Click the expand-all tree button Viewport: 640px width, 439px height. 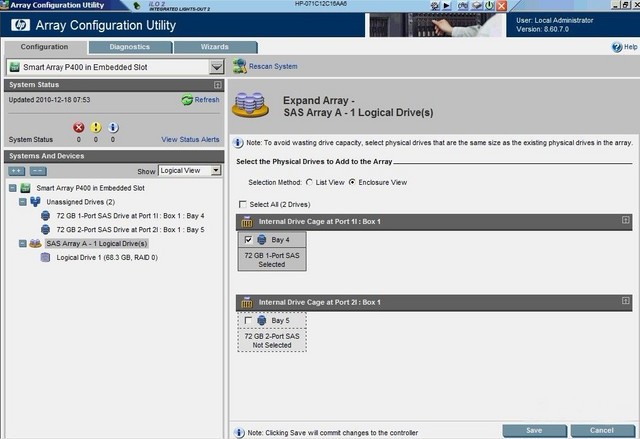point(17,171)
